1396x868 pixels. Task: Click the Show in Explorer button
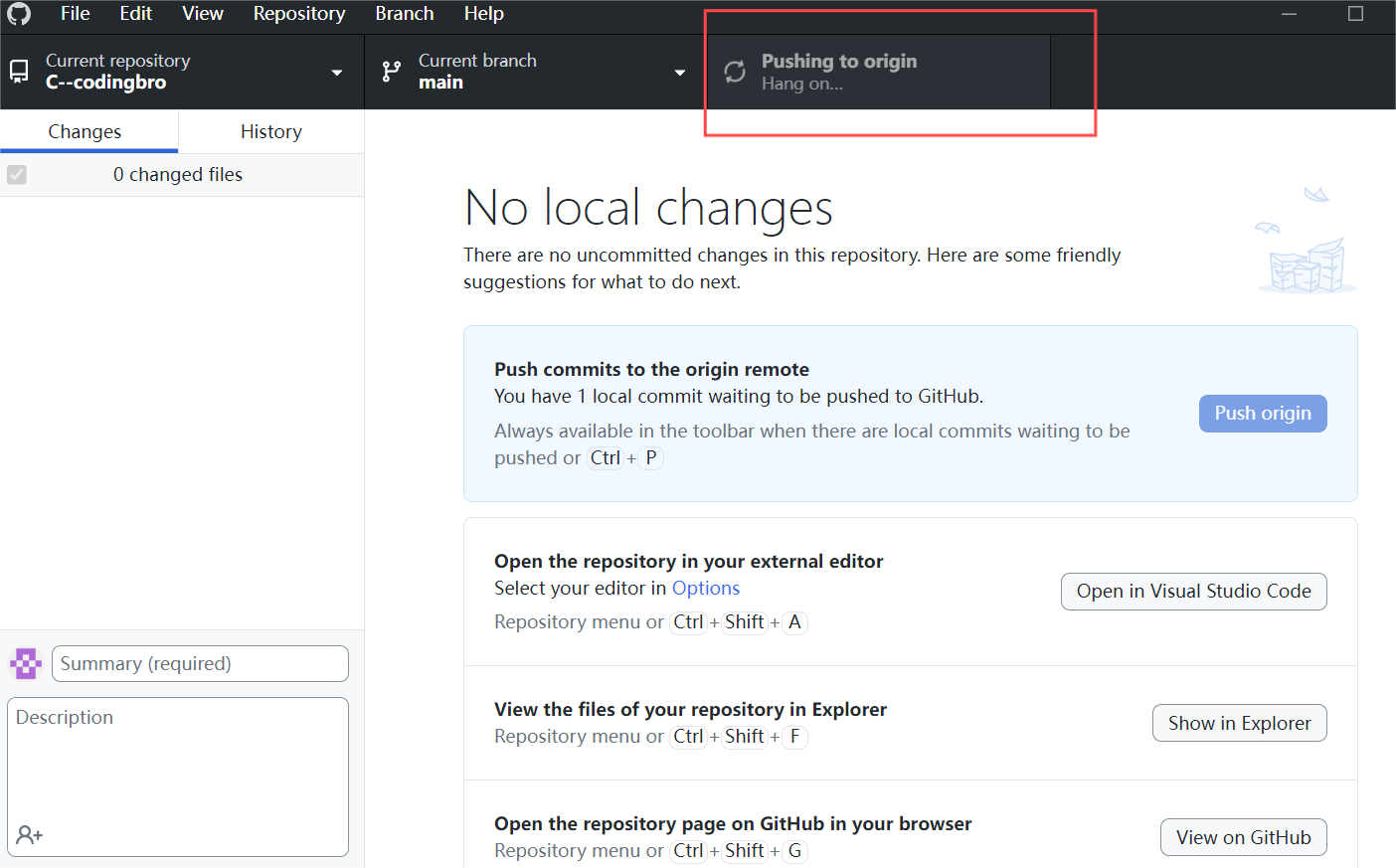(1240, 723)
